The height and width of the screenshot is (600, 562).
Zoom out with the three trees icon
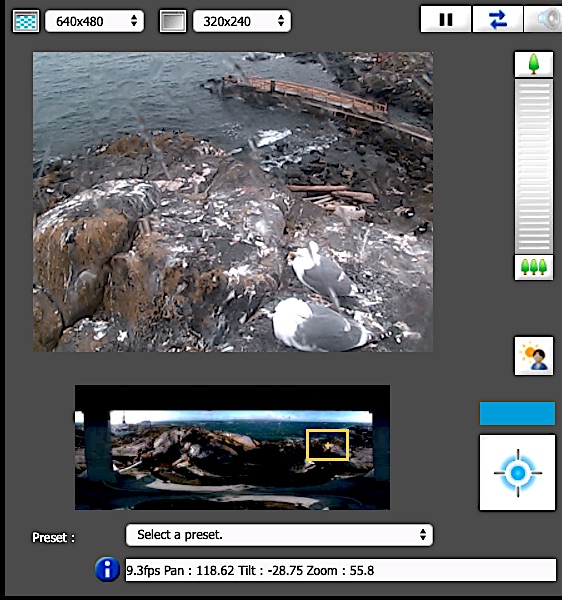click(x=534, y=267)
